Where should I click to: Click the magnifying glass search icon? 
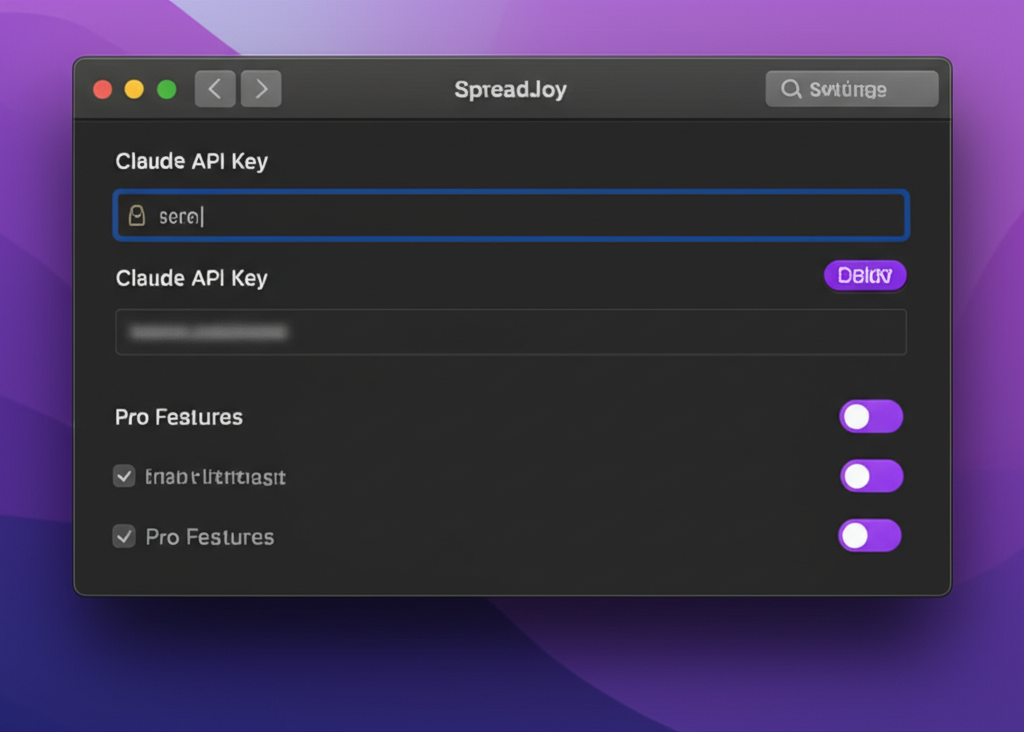[x=791, y=89]
